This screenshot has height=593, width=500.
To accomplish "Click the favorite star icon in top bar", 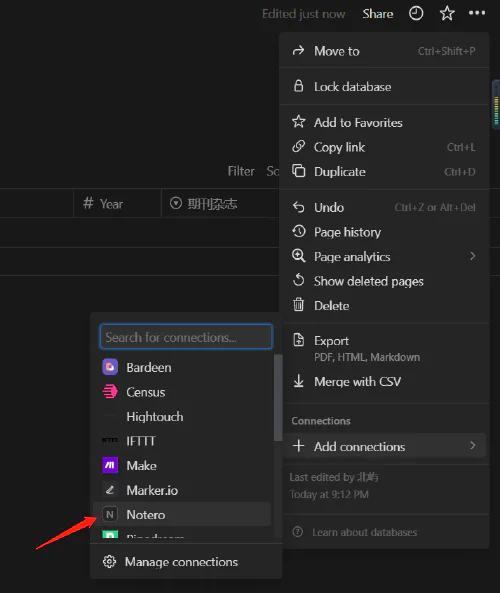I will point(447,14).
